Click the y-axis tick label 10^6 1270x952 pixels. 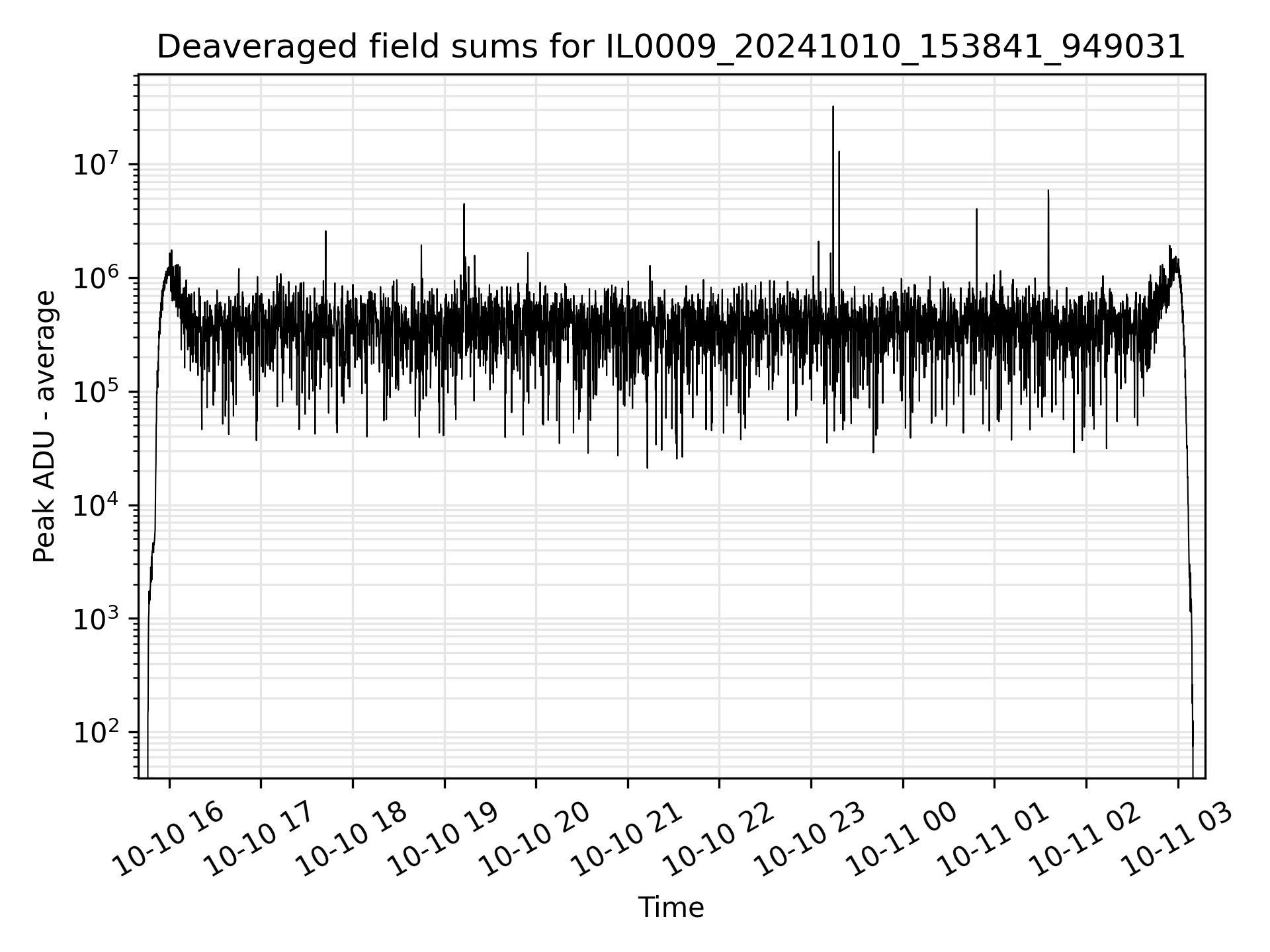click(97, 277)
